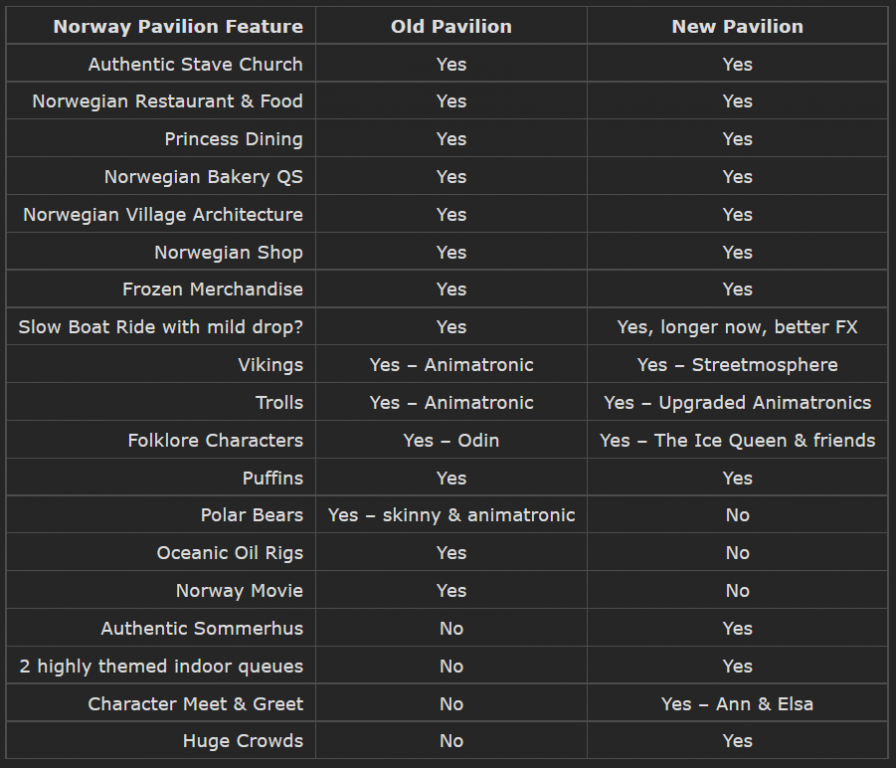Screen dimensions: 896x768
Task: Select the "Princess Dining" feature cell
Action: (233, 139)
